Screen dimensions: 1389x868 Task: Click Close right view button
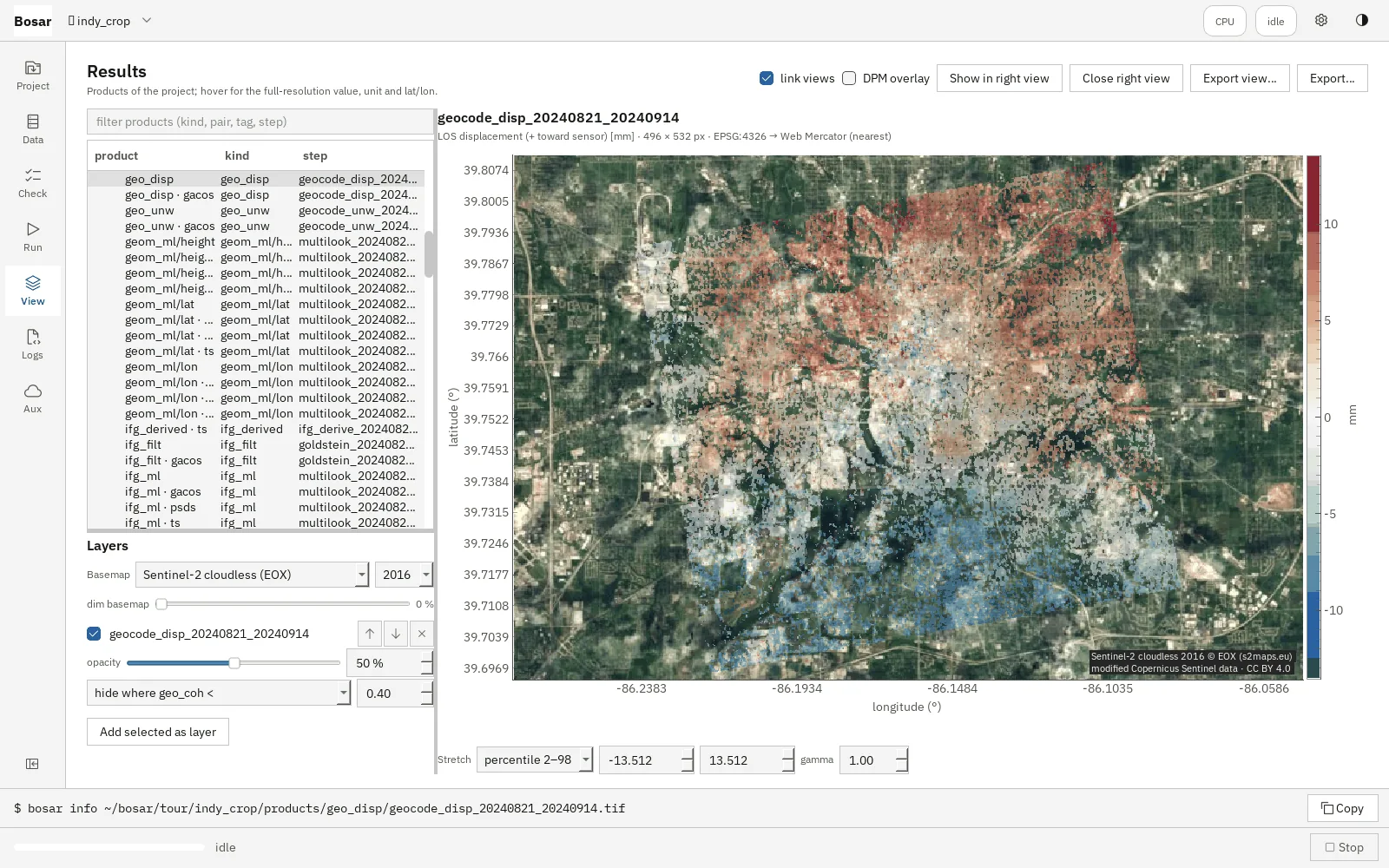(1126, 78)
